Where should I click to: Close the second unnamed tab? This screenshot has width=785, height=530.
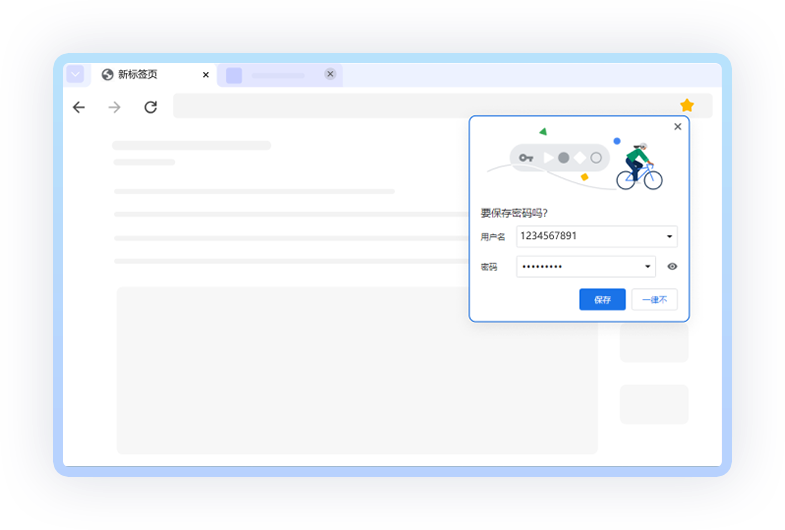coord(330,74)
